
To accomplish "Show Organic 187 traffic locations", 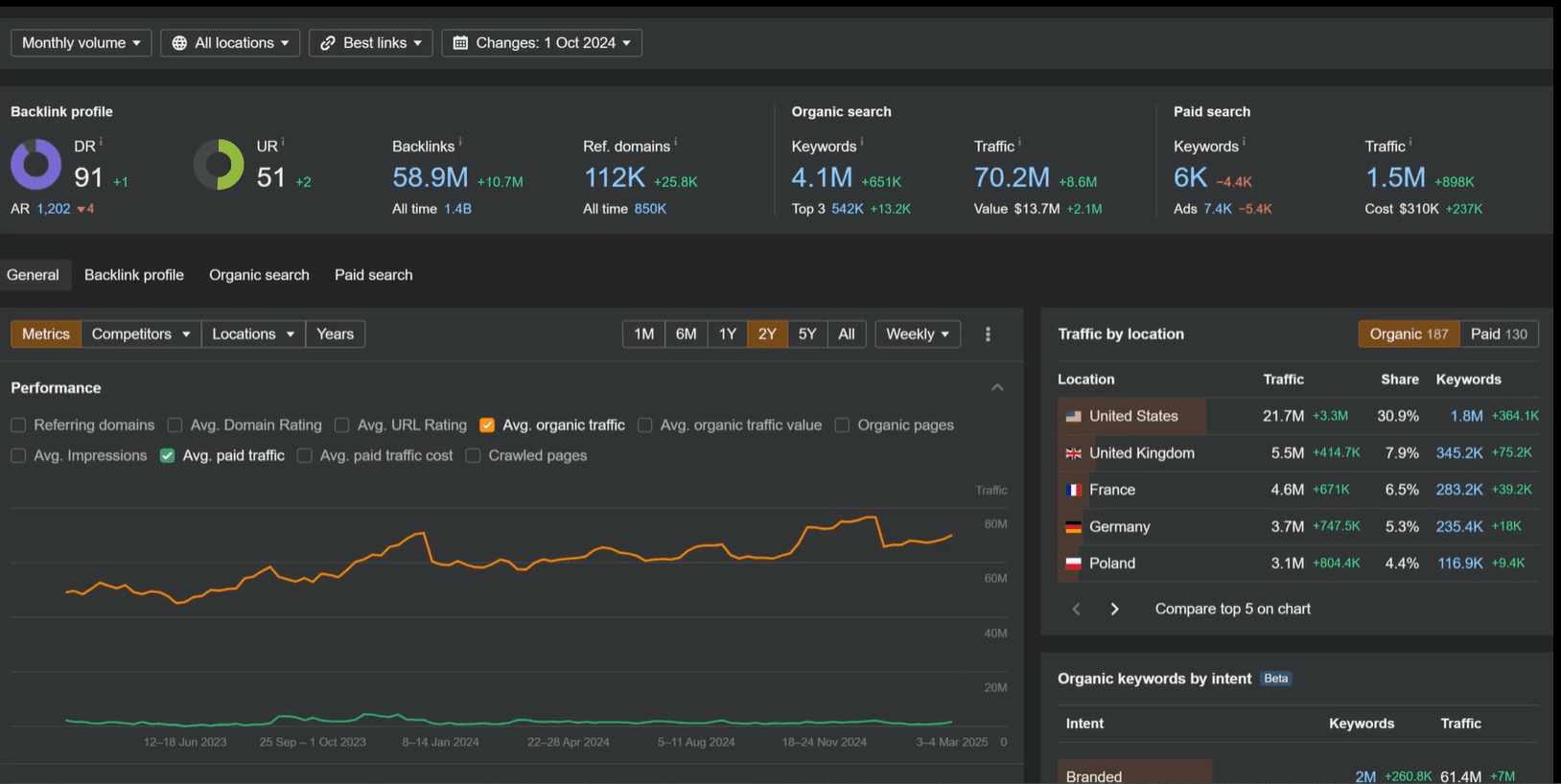I will (1409, 334).
